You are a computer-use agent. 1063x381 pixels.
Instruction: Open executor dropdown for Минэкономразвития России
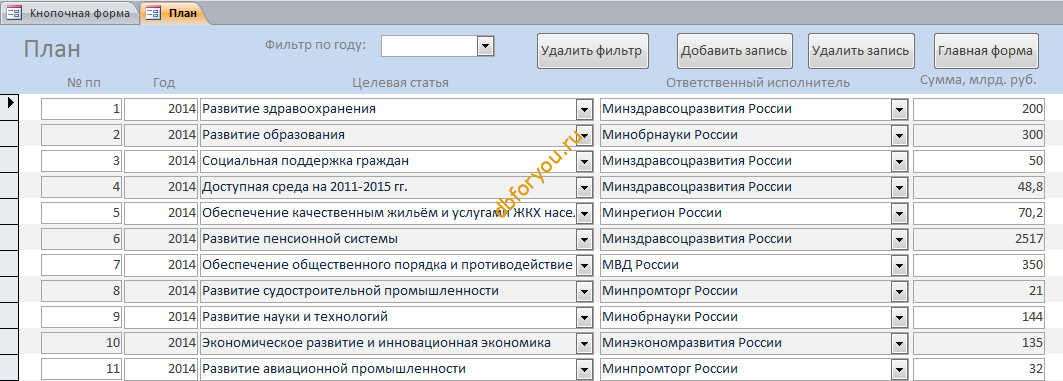click(899, 344)
